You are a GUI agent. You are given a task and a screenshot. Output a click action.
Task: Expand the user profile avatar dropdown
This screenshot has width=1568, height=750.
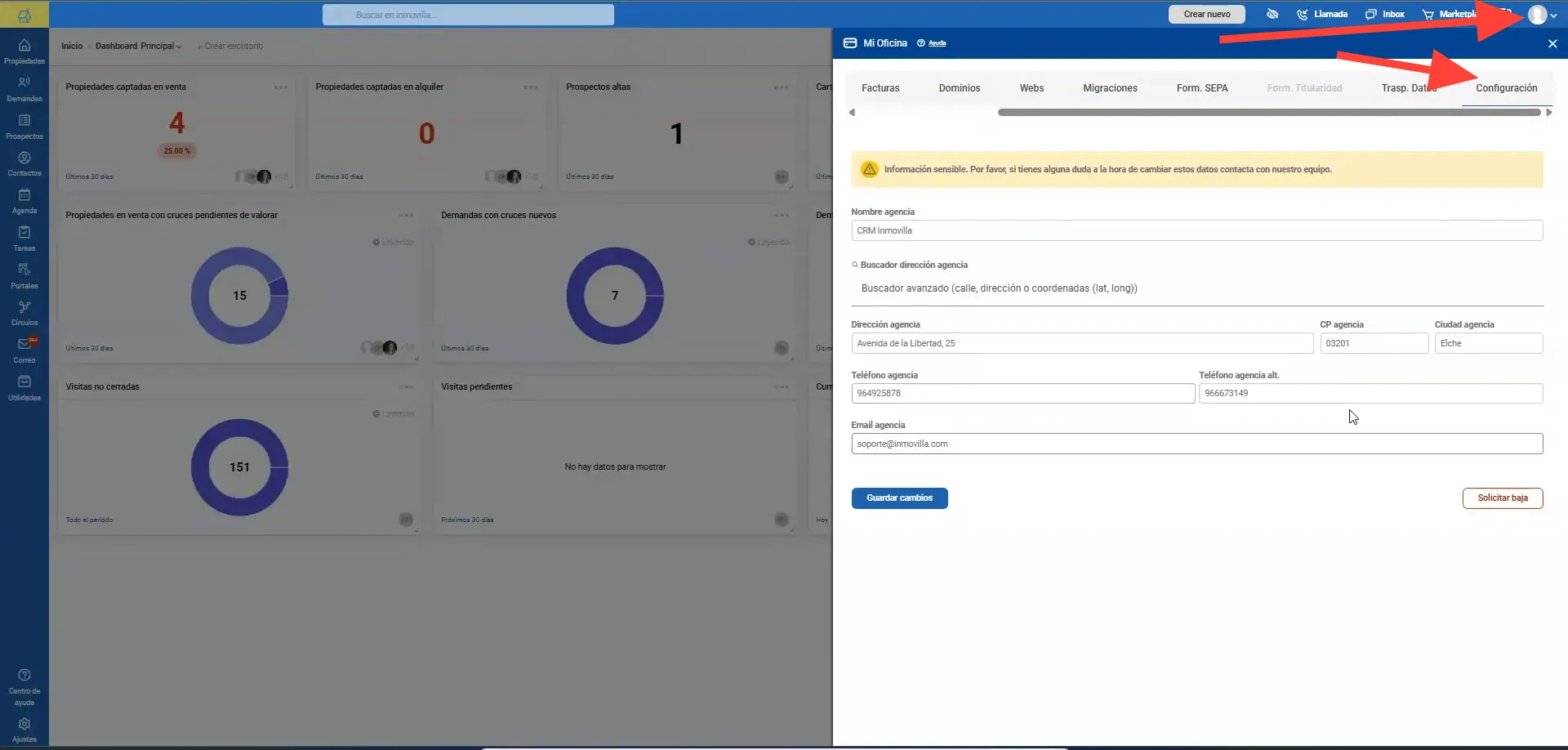point(1542,15)
